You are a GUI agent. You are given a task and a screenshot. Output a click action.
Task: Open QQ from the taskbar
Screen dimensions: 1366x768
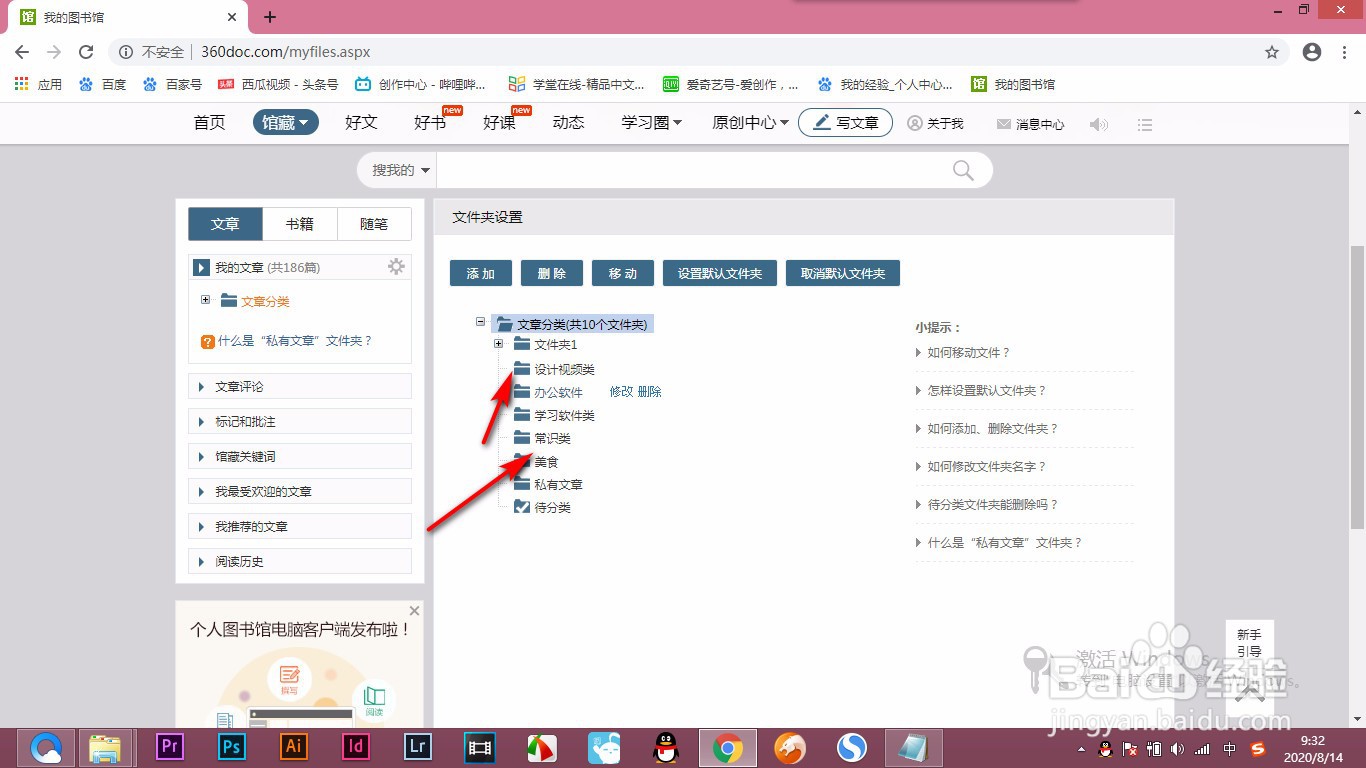click(665, 747)
